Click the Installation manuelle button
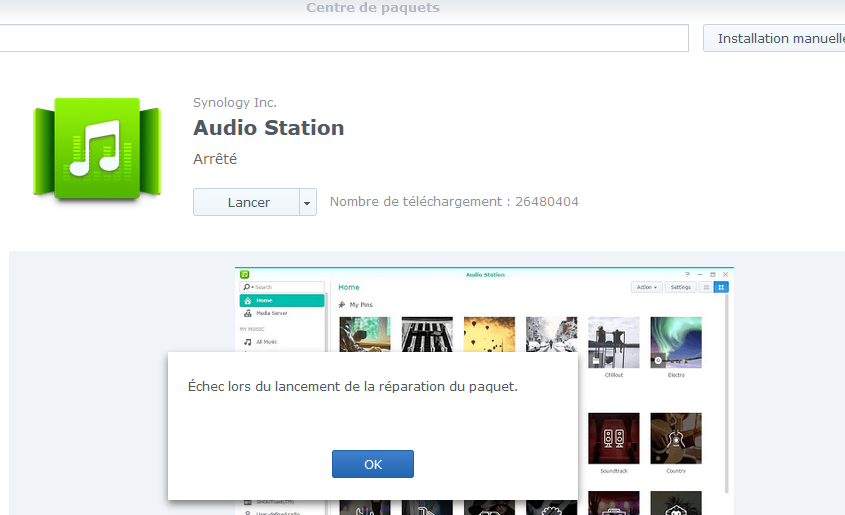 776,38
